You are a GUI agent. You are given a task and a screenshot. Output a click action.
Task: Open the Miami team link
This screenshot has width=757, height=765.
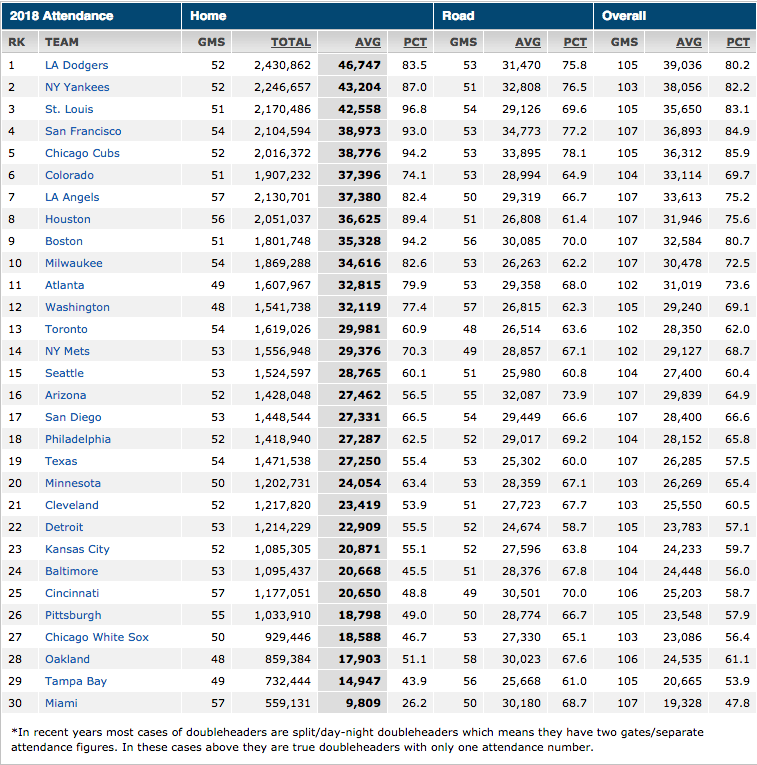tap(61, 703)
